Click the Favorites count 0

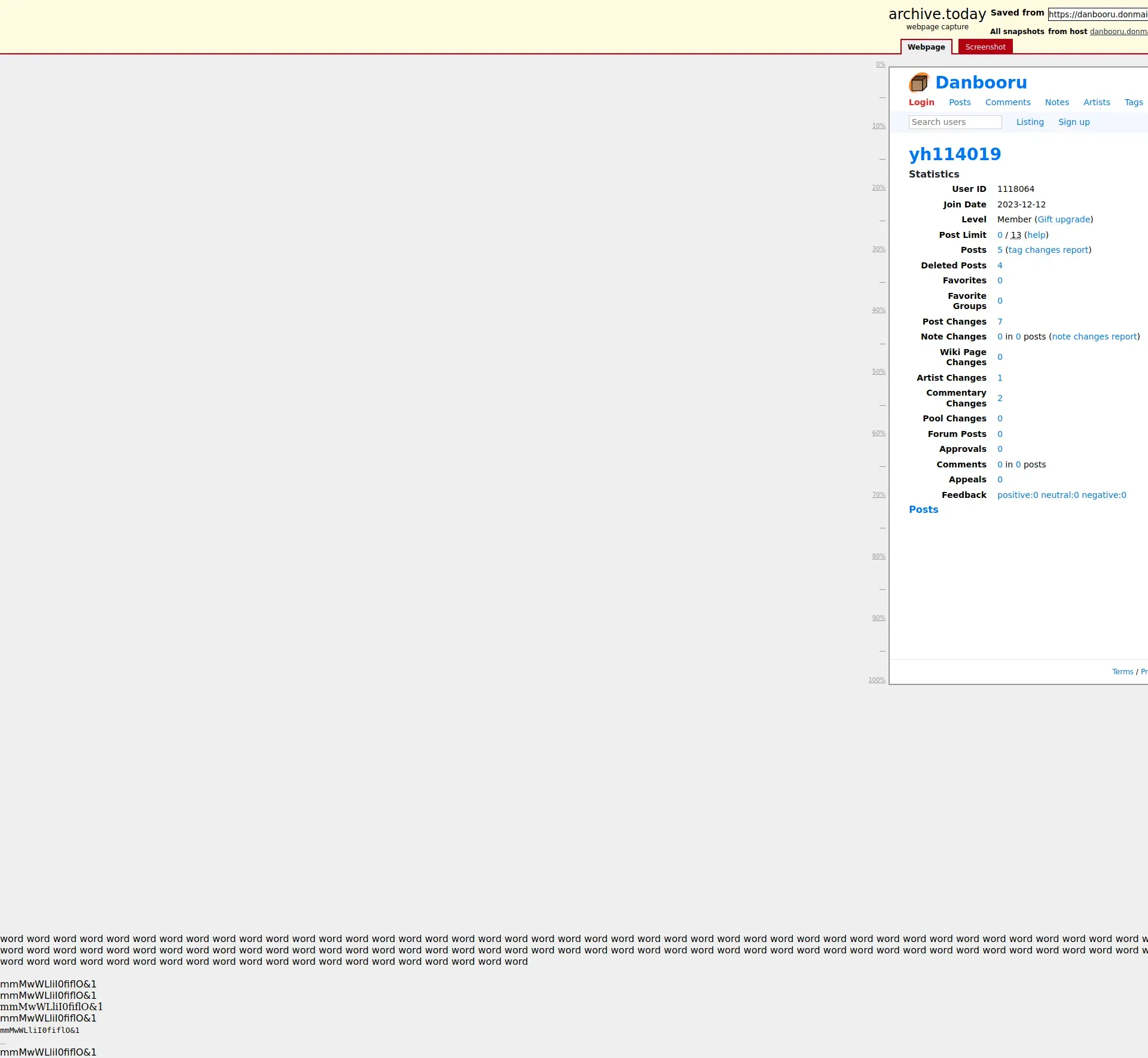click(x=1000, y=280)
